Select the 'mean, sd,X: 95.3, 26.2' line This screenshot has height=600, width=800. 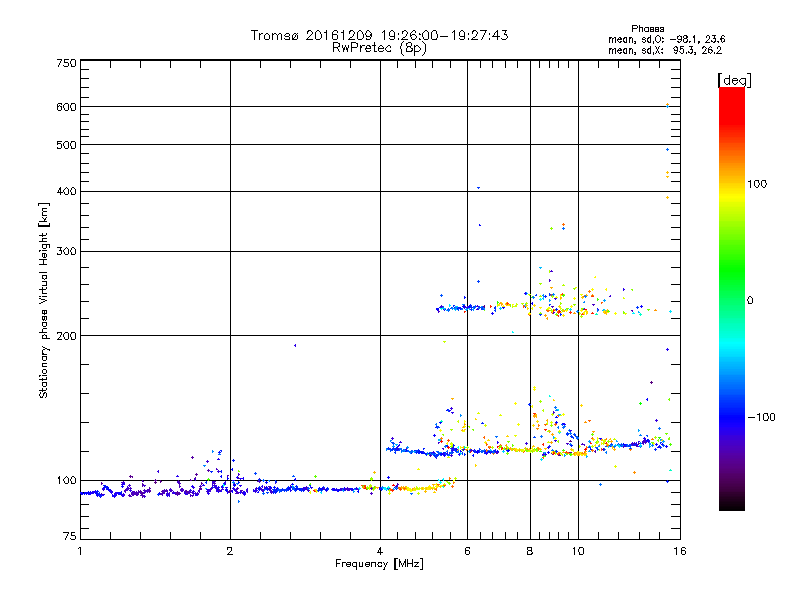(665, 50)
